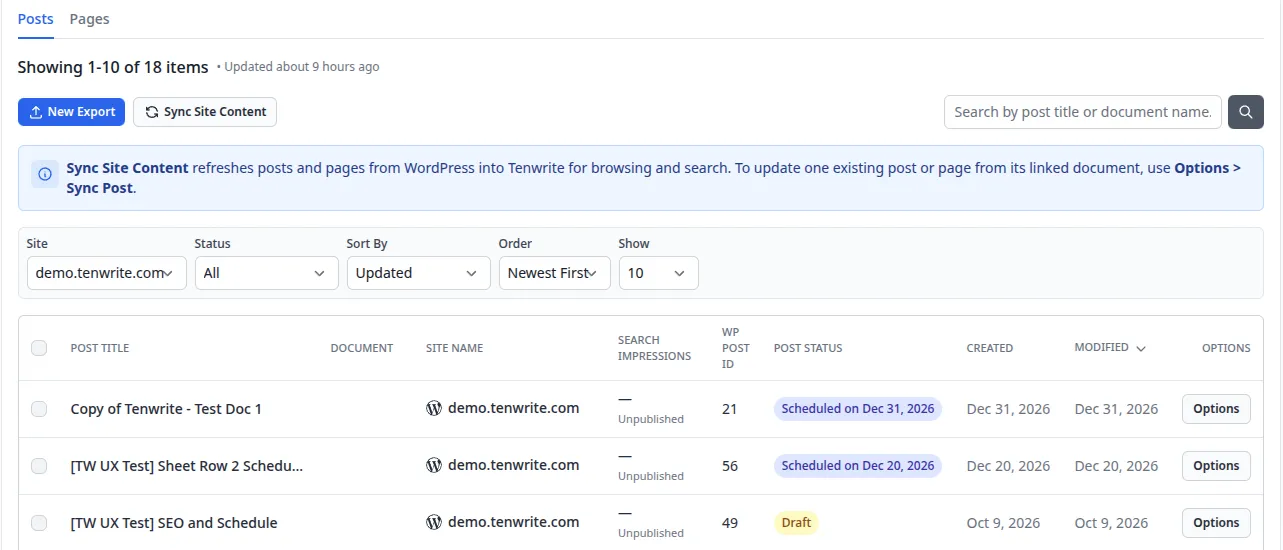The width and height of the screenshot is (1283, 550).
Task: Switch to the Pages tab
Action: 90,19
